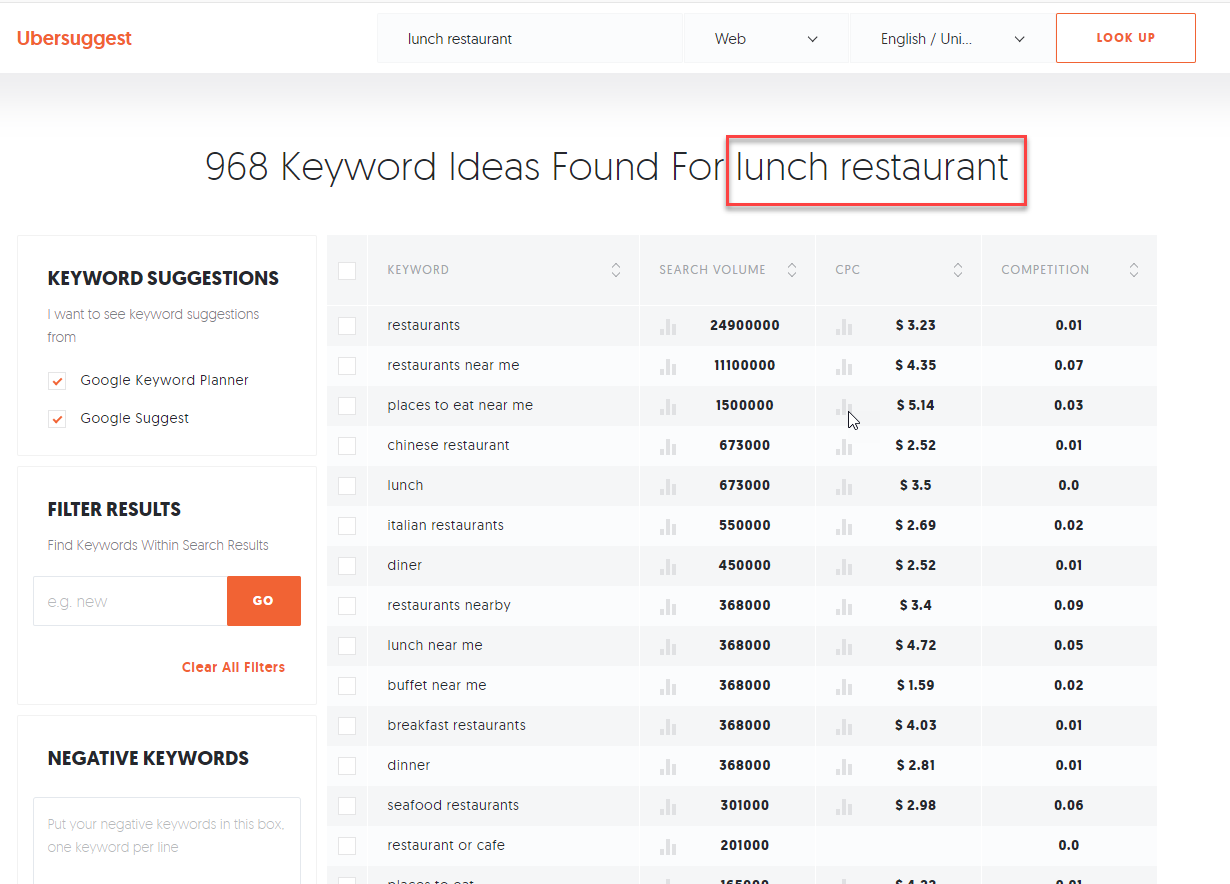This screenshot has width=1230, height=884.
Task: Open the English language/location dropdown
Action: pos(952,39)
